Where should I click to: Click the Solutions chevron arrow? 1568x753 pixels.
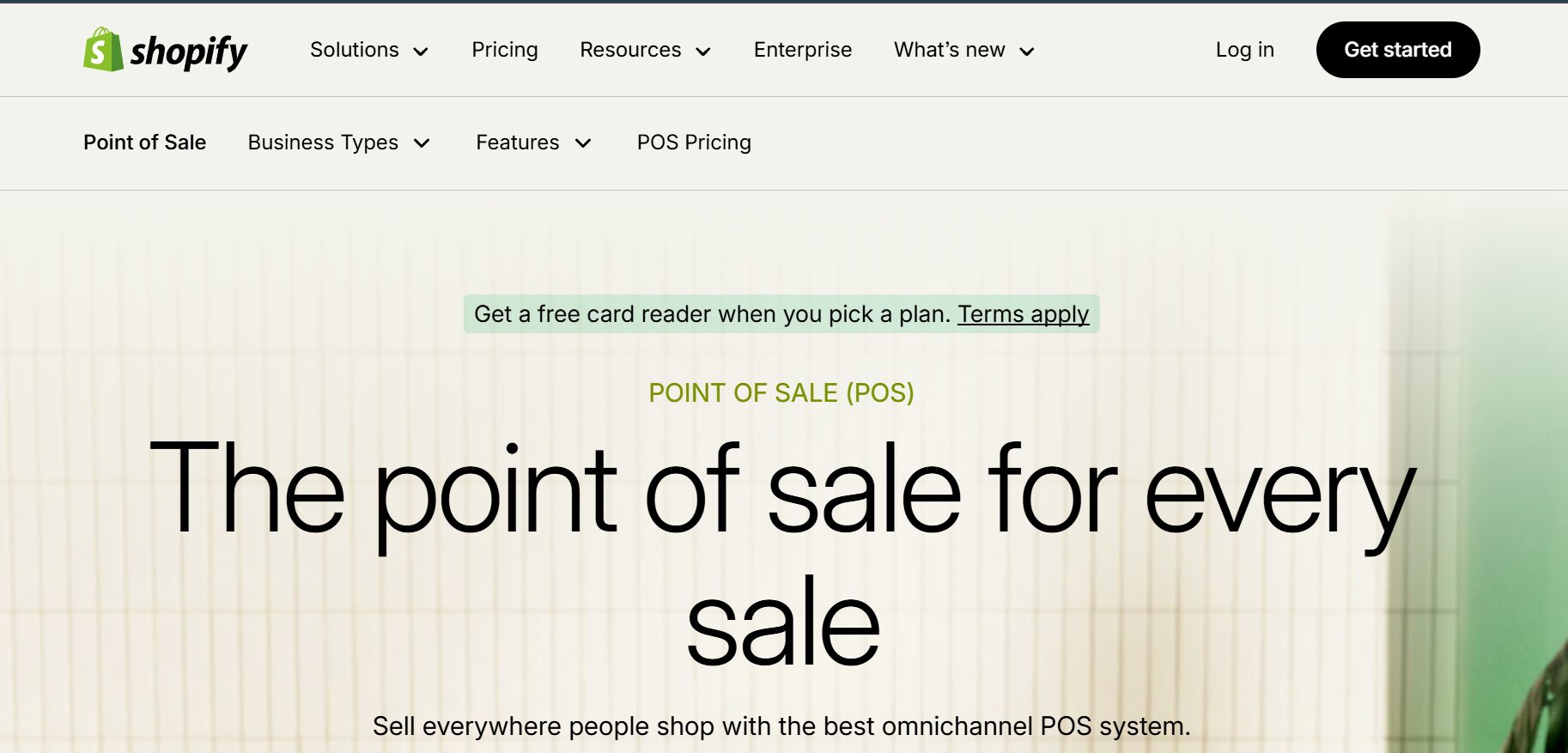click(x=422, y=52)
